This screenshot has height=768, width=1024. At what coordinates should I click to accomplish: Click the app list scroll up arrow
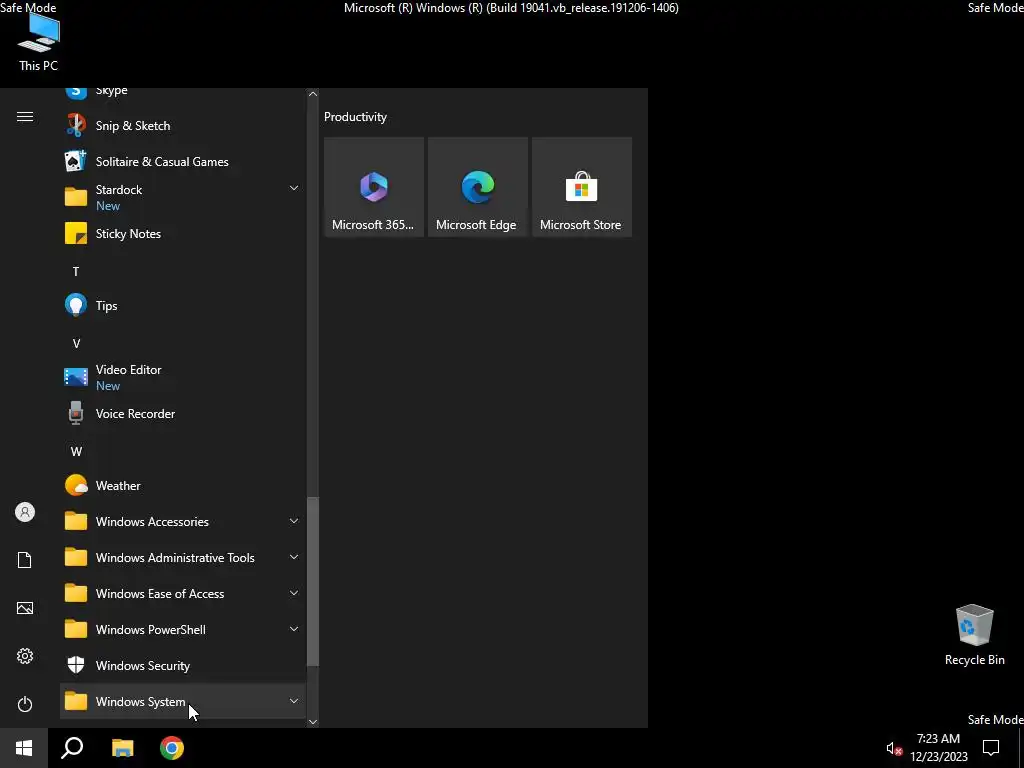pos(313,94)
